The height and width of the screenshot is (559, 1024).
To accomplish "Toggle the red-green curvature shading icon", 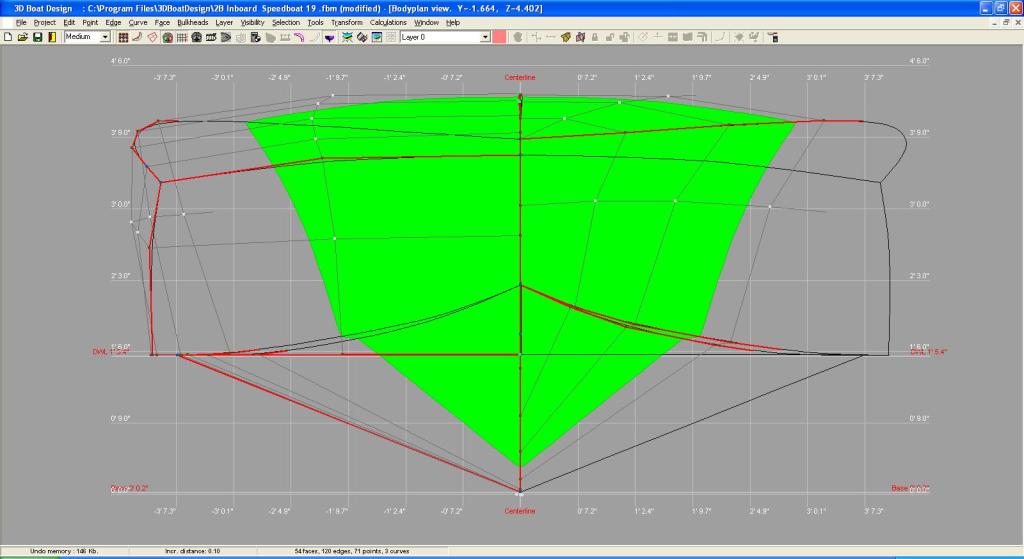I will 167,37.
